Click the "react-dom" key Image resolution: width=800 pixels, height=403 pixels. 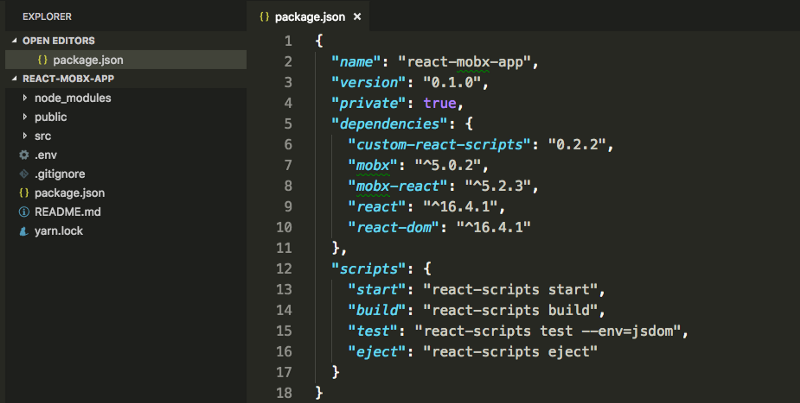(x=393, y=228)
